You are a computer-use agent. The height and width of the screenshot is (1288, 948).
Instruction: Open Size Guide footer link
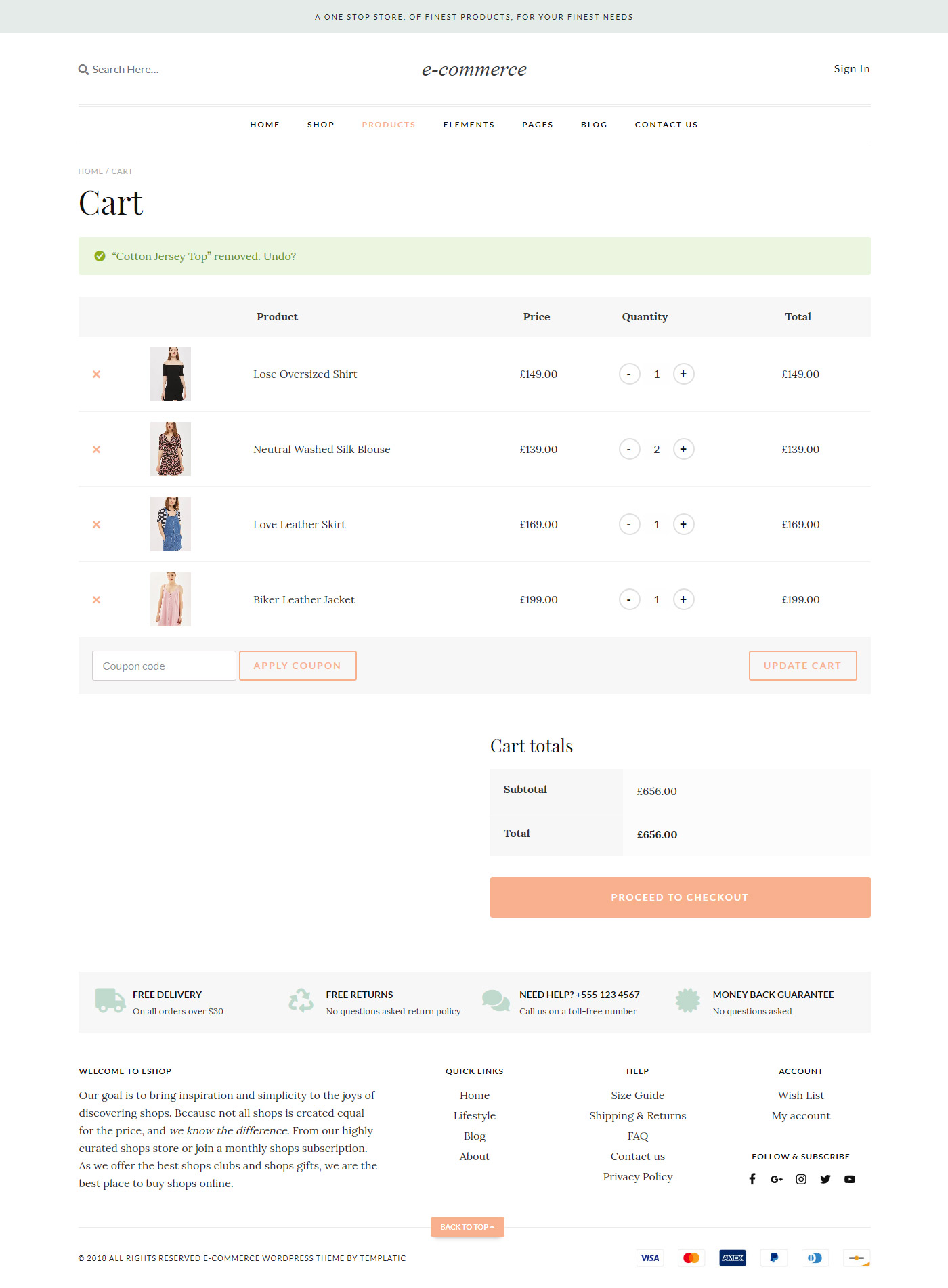[x=638, y=1095]
